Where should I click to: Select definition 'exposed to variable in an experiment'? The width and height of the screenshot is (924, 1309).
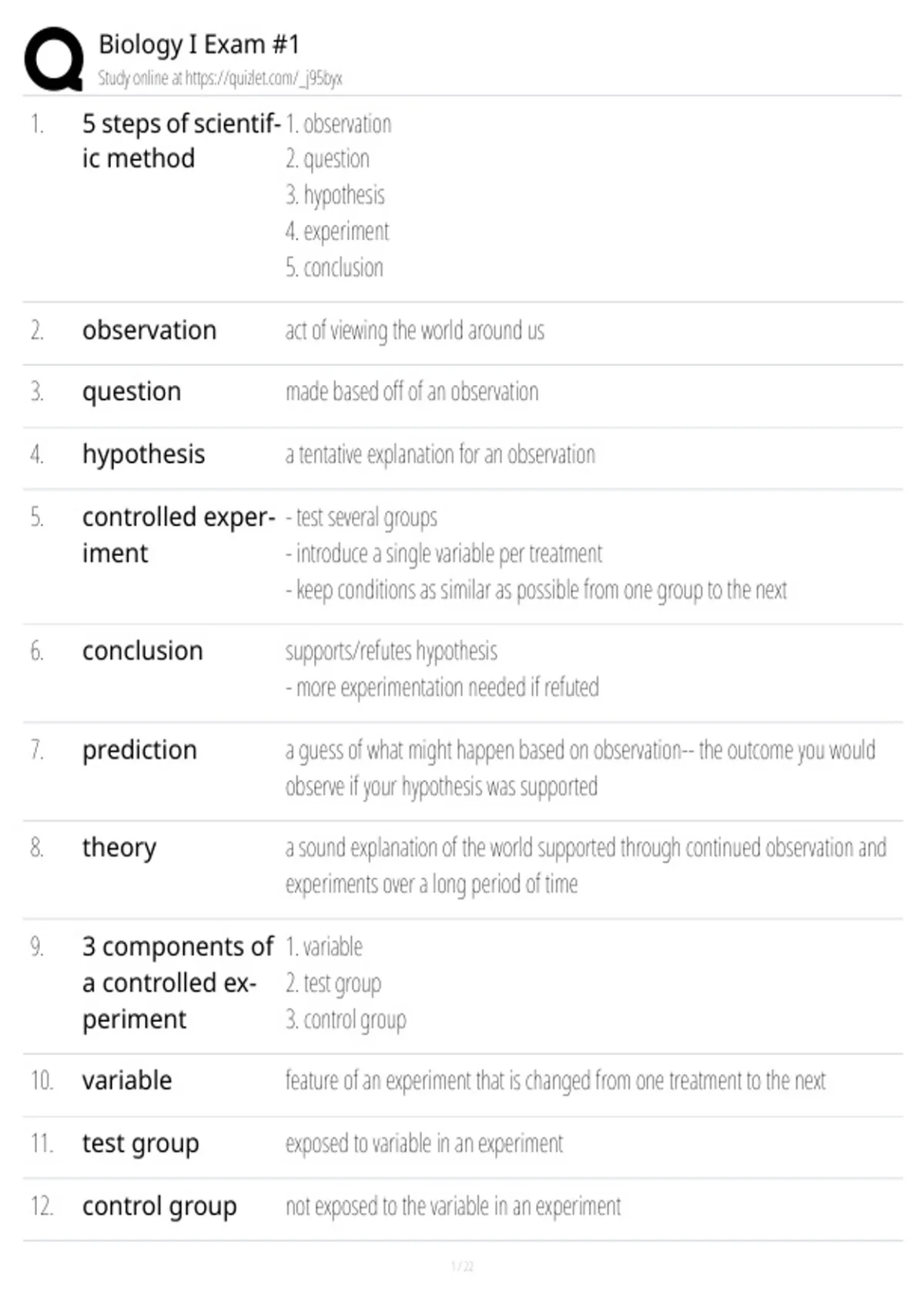(x=424, y=1144)
